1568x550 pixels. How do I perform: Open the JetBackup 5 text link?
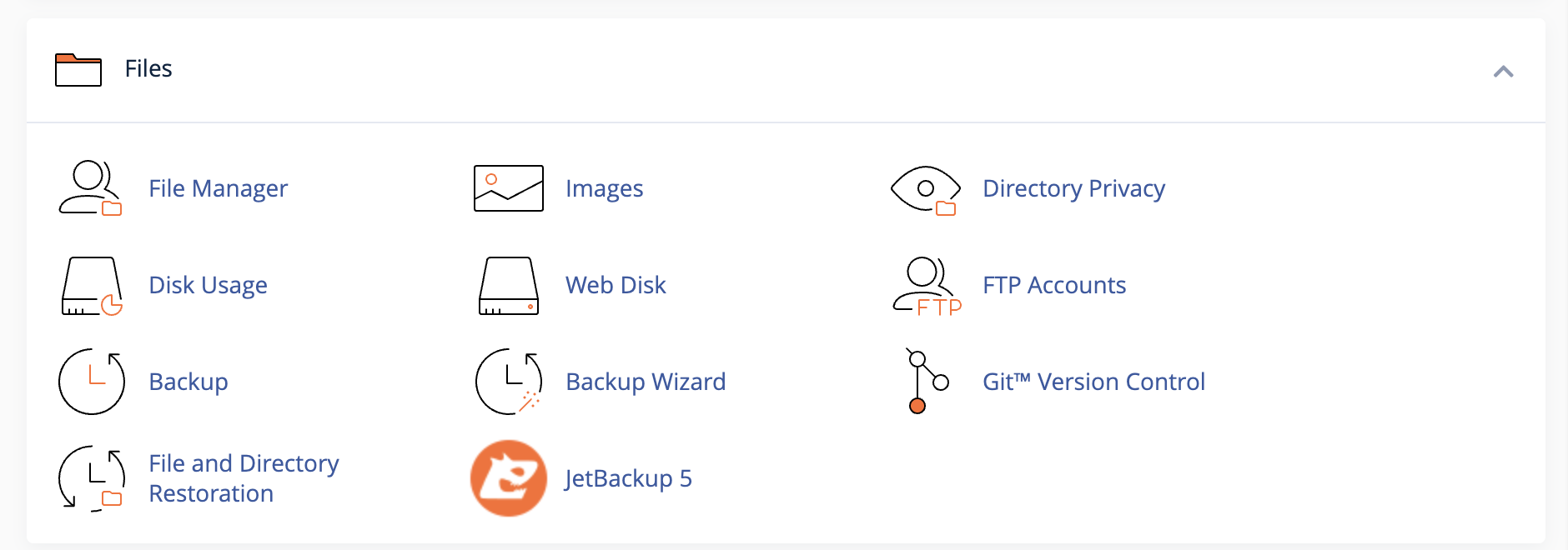pyautogui.click(x=628, y=478)
